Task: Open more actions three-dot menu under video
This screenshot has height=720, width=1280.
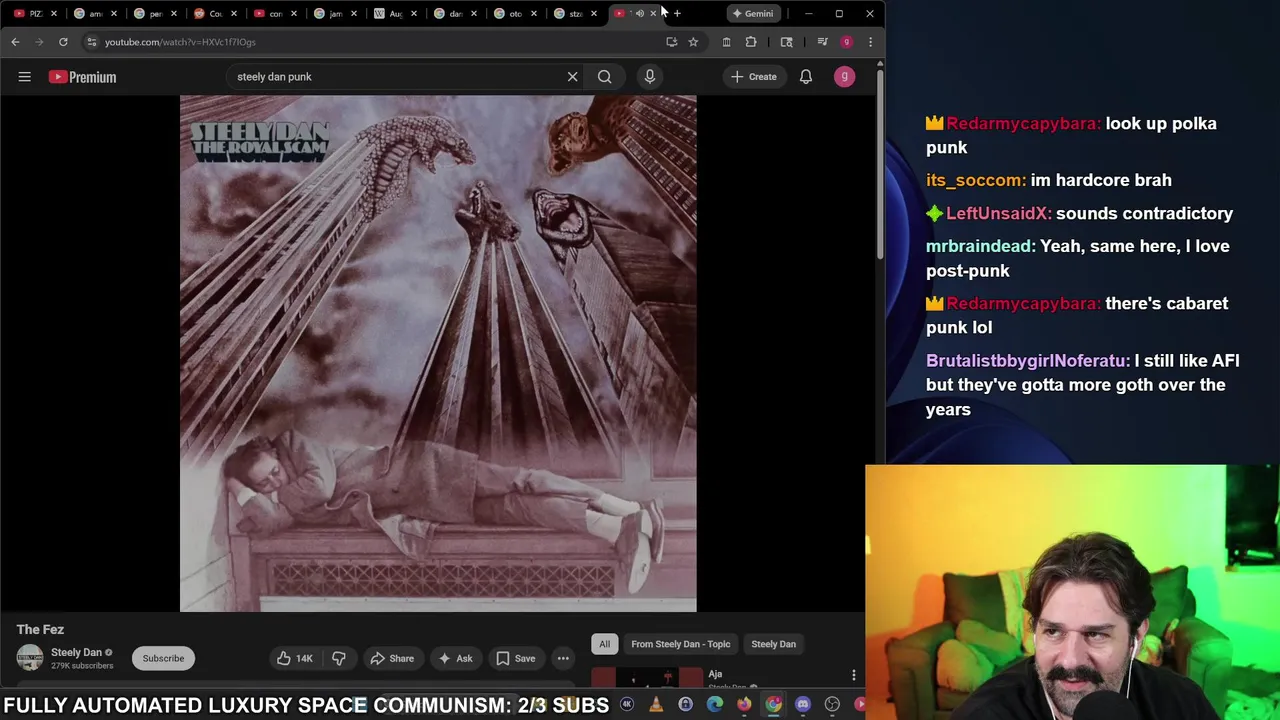Action: pos(563,658)
